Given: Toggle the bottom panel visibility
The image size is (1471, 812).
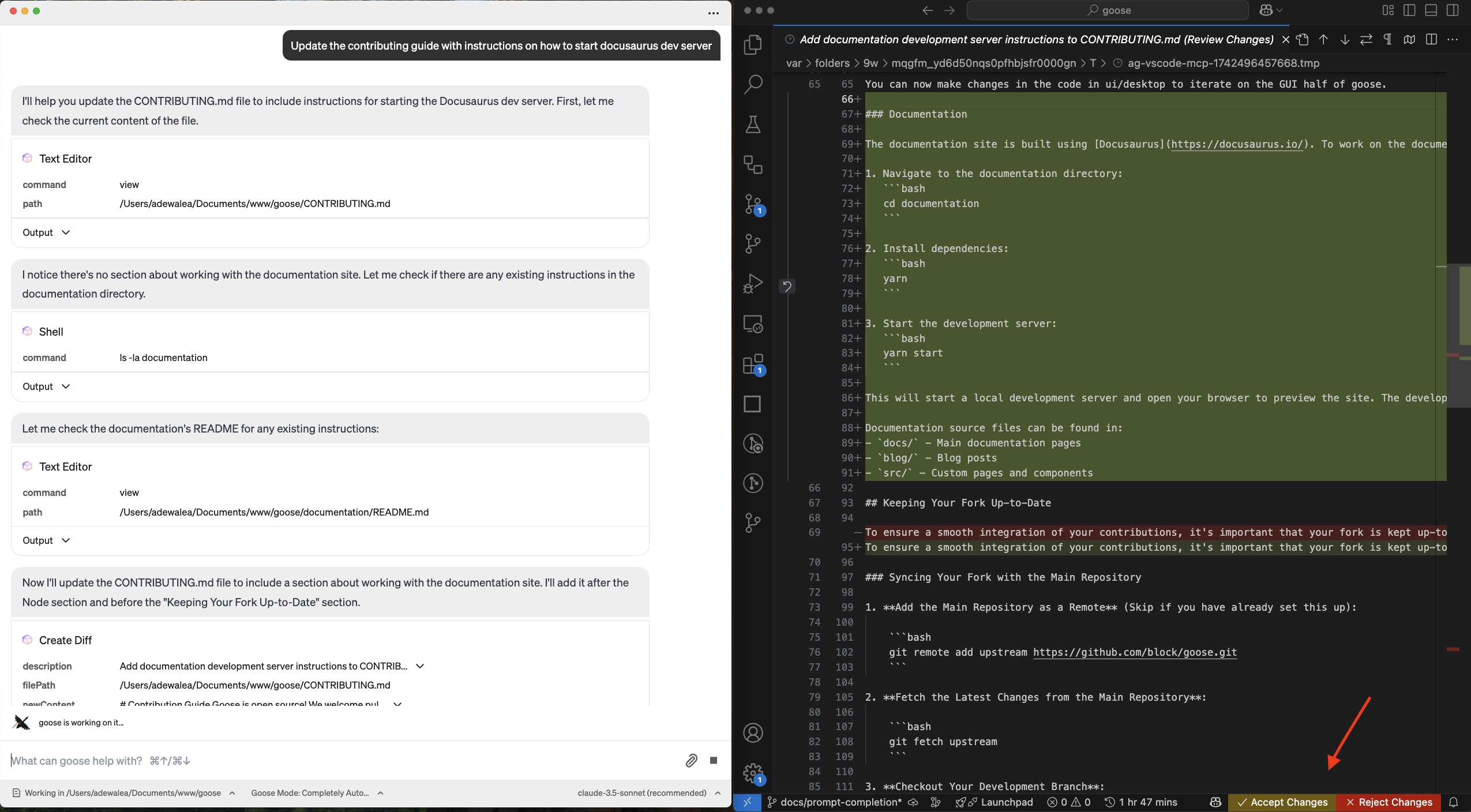Looking at the screenshot, I should tap(1430, 10).
